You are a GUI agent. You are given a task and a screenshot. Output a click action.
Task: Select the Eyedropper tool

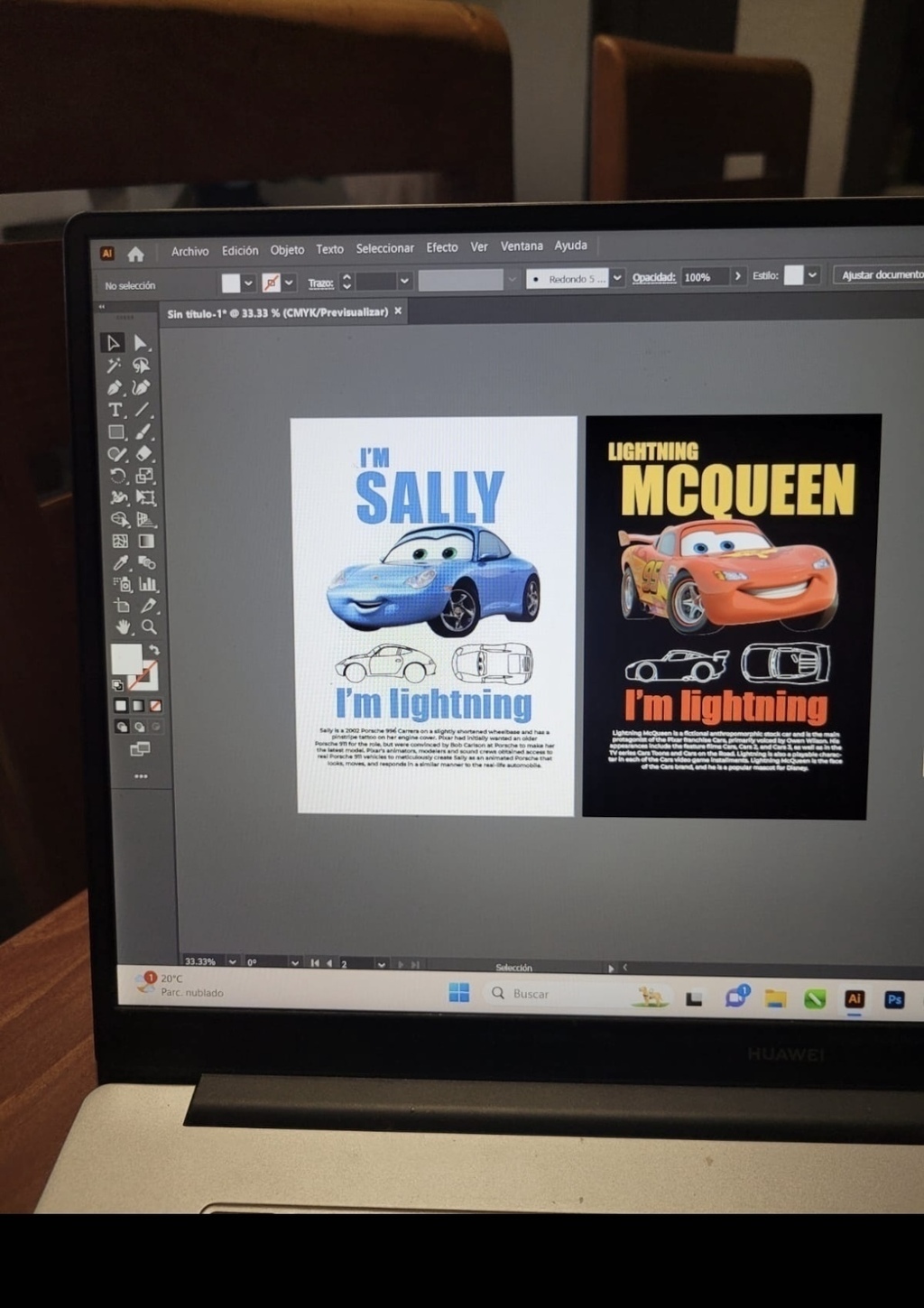121,562
